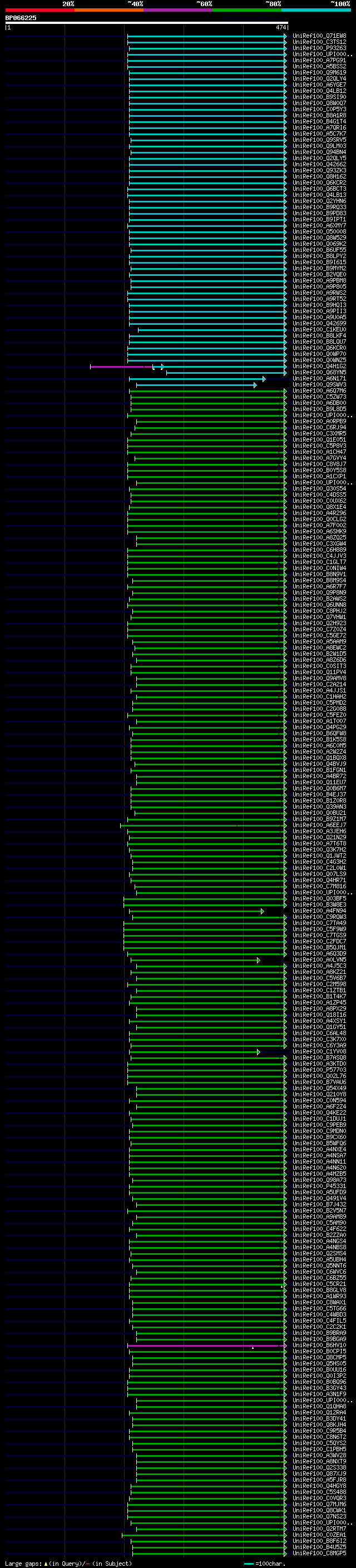Select the UniRef100_Q4H1G2 label

[319, 366]
